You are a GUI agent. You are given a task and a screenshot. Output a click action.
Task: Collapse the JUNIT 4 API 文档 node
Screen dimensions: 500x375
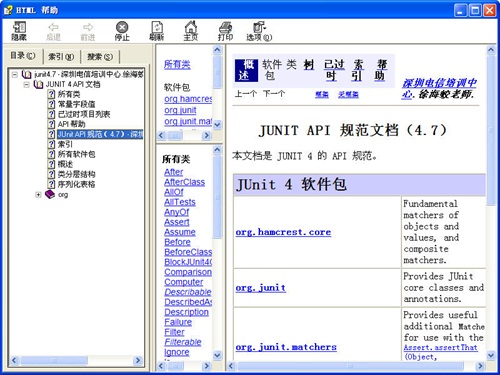26,85
